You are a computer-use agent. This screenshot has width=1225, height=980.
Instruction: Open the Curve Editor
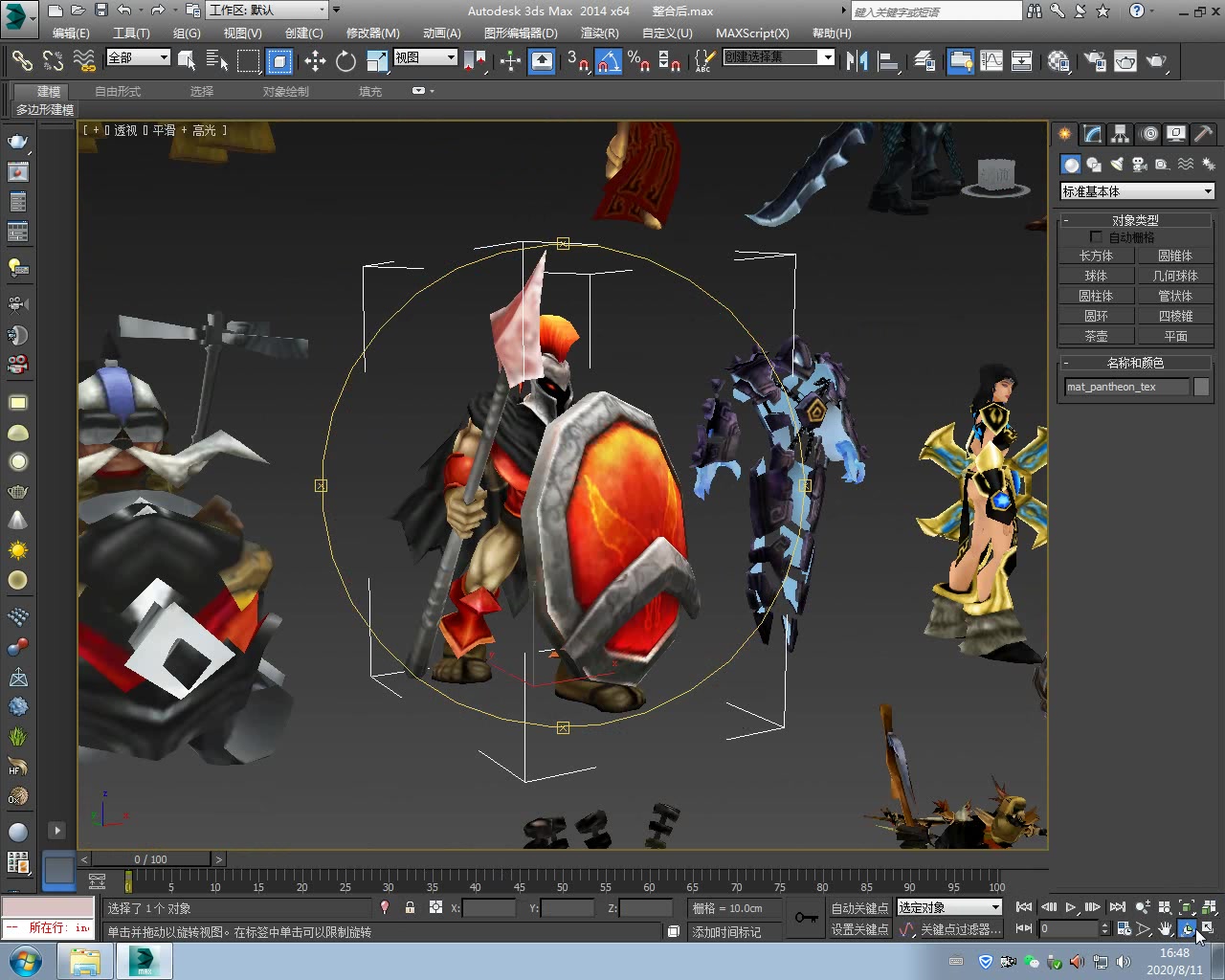[x=991, y=61]
